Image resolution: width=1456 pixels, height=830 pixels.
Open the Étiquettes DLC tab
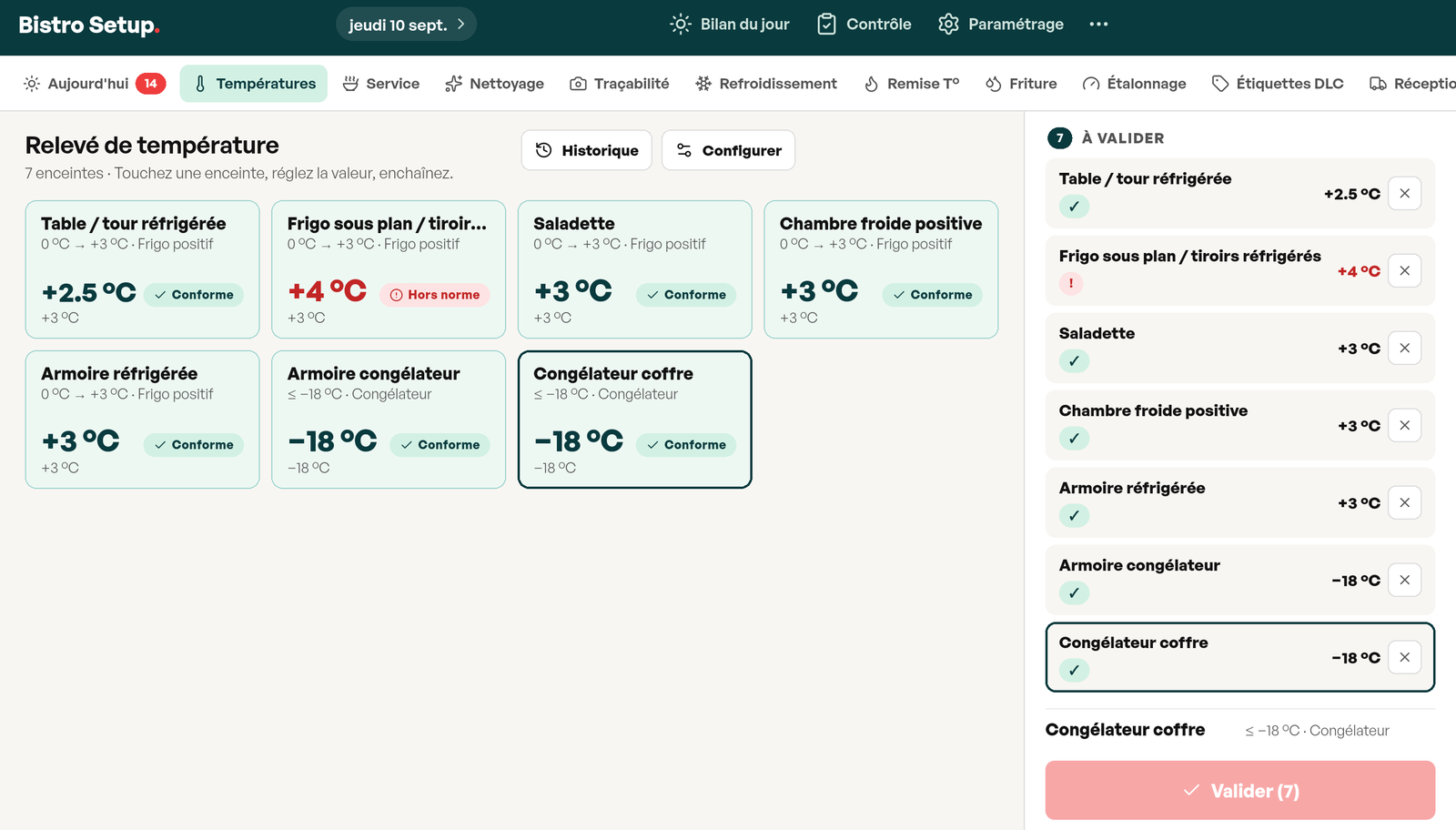1278,84
